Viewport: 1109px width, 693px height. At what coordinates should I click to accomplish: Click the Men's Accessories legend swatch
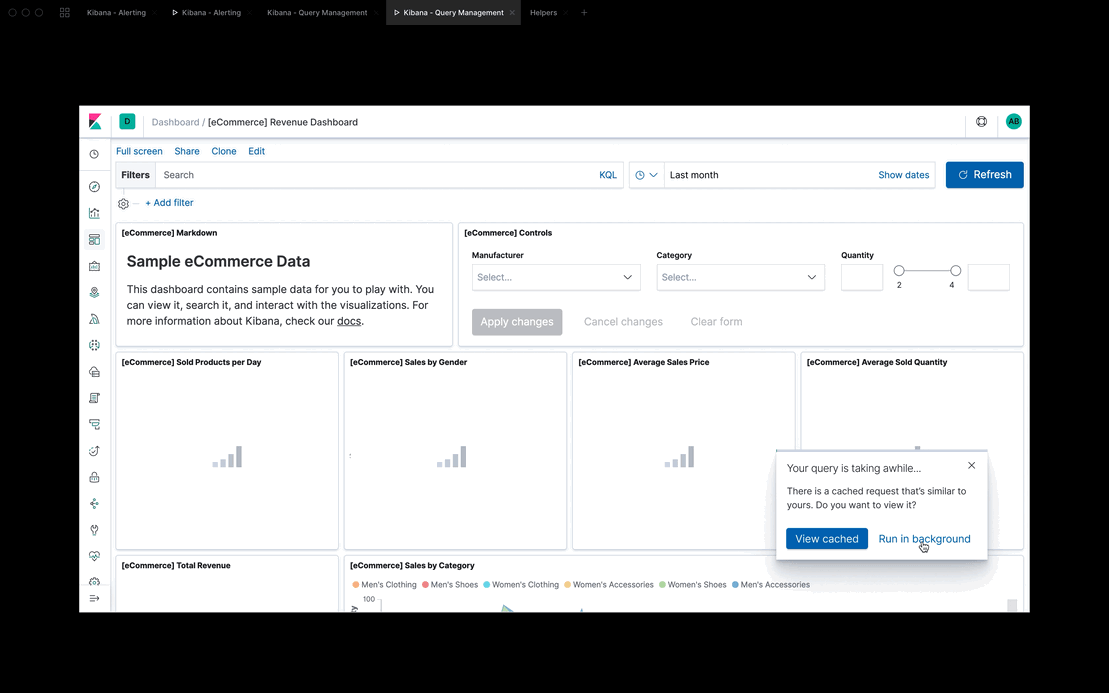(736, 585)
